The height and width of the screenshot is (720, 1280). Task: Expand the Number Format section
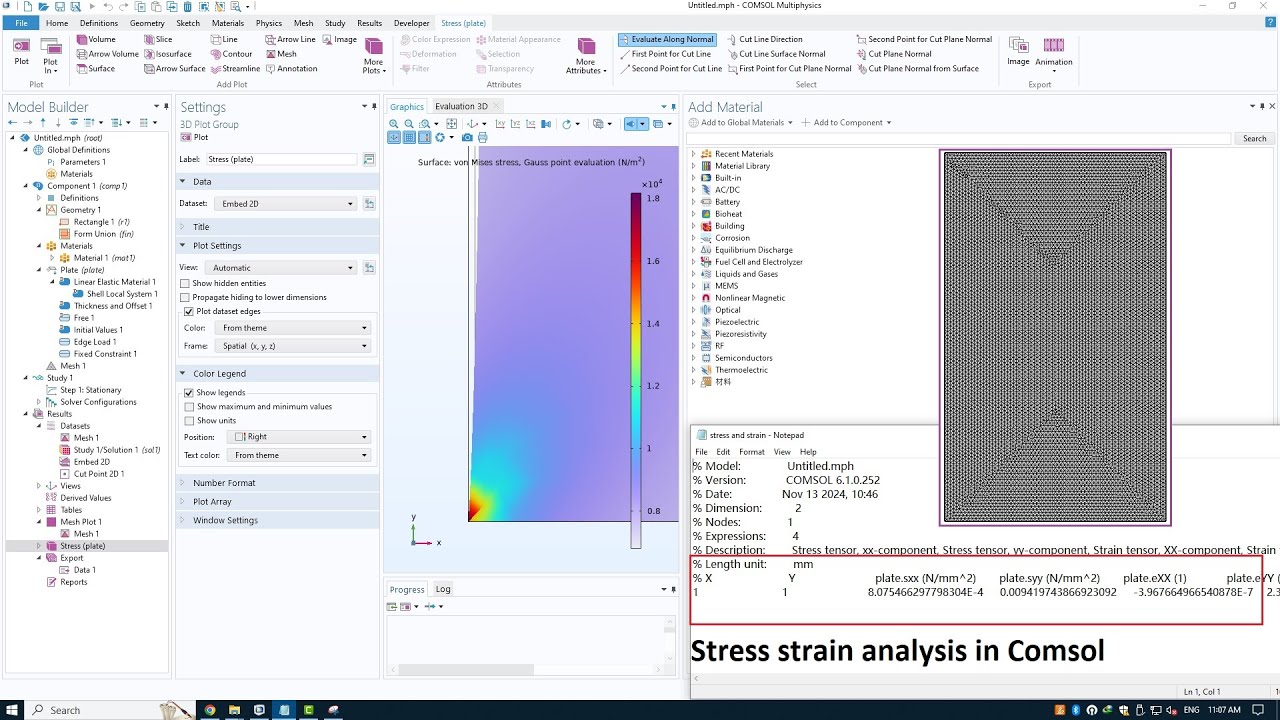pos(278,483)
